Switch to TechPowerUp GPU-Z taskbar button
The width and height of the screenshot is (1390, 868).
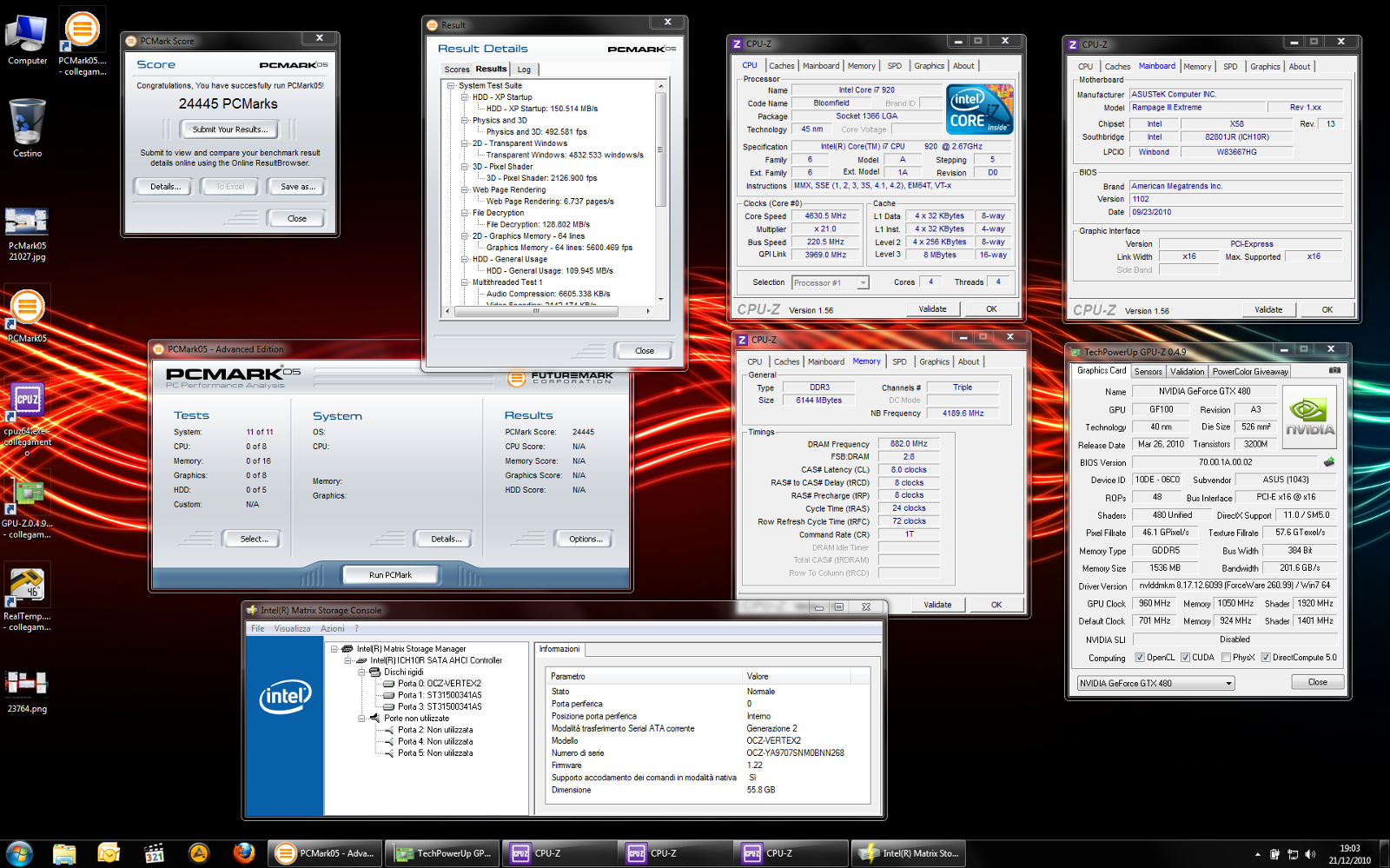coord(442,853)
